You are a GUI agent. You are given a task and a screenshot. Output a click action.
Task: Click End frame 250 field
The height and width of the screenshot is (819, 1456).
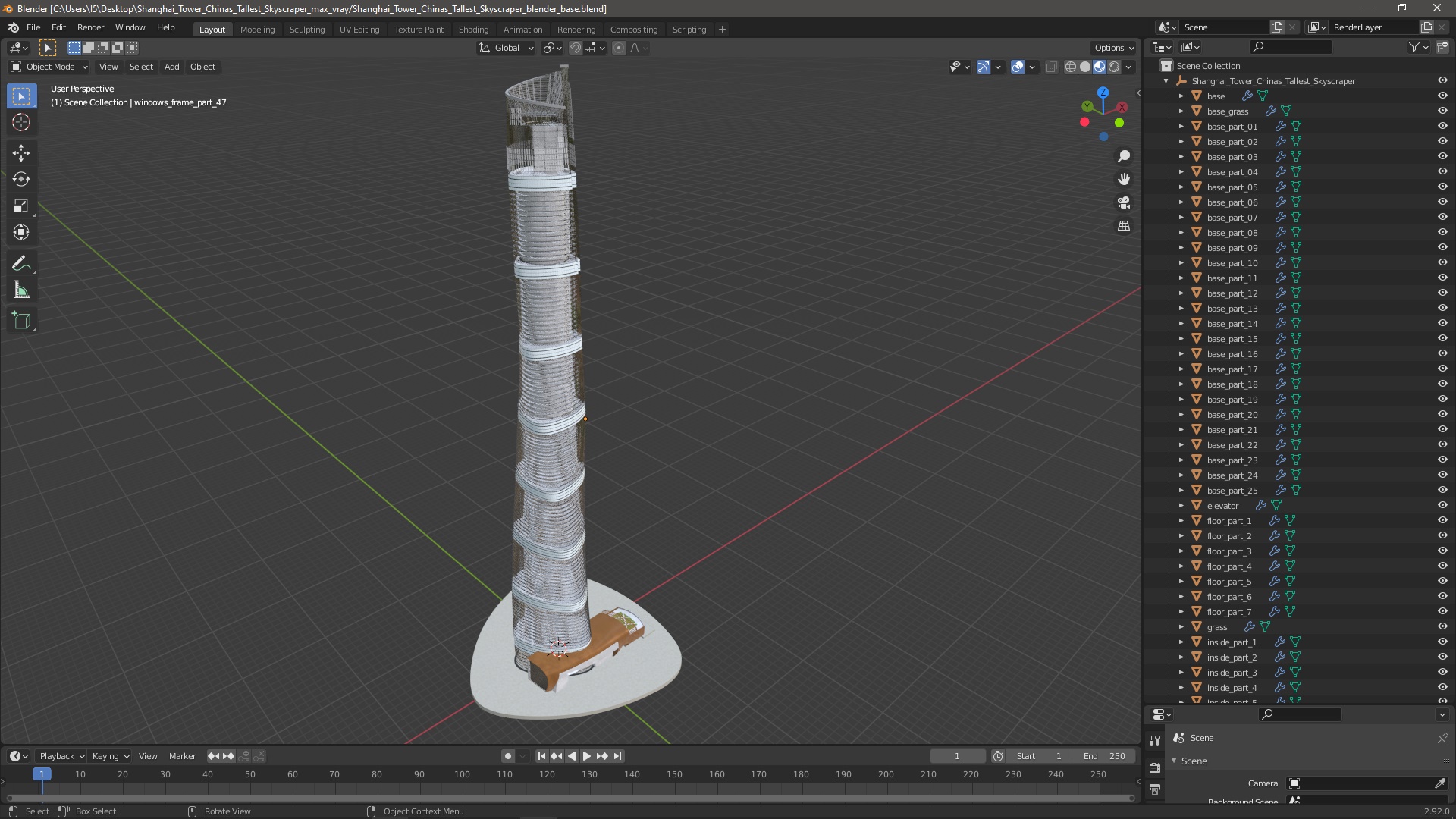pos(1104,756)
